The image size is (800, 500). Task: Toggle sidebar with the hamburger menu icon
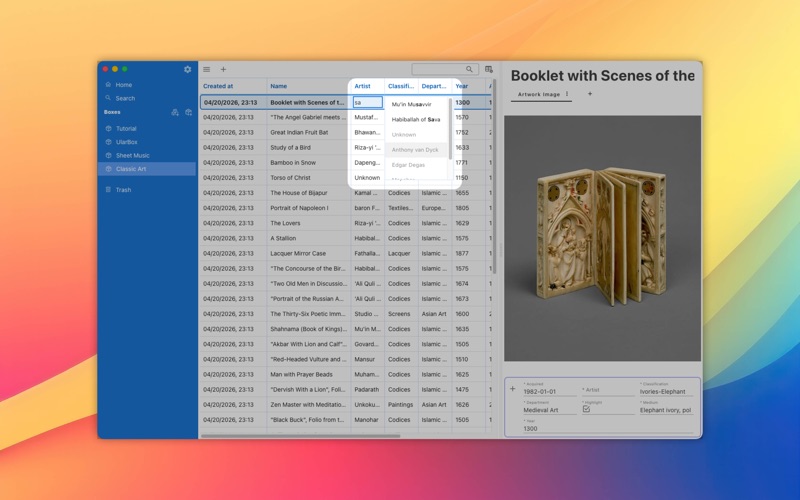[x=207, y=69]
